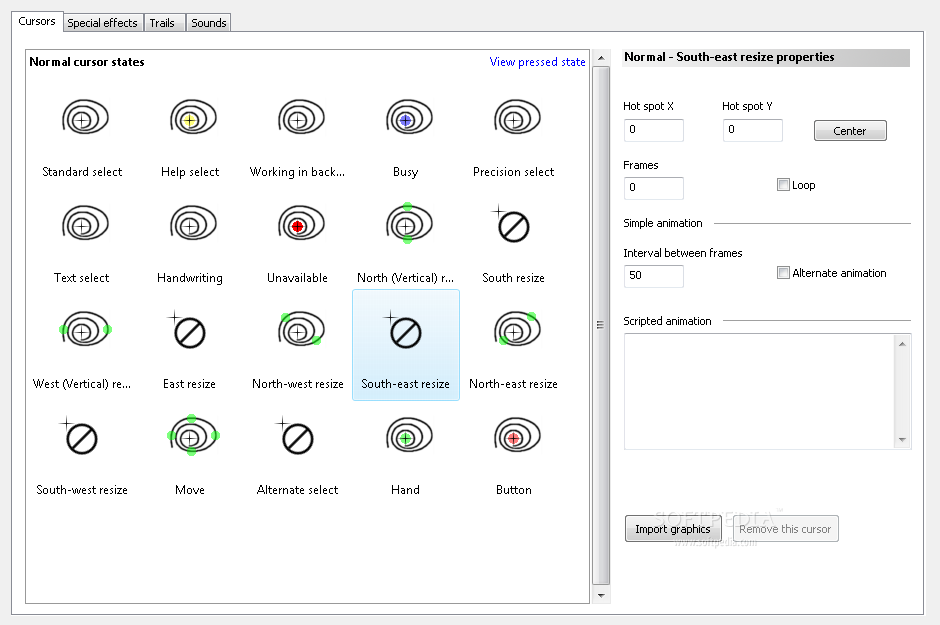The image size is (940, 625).
Task: Click the 'Handwriting' label
Action: [x=190, y=278]
